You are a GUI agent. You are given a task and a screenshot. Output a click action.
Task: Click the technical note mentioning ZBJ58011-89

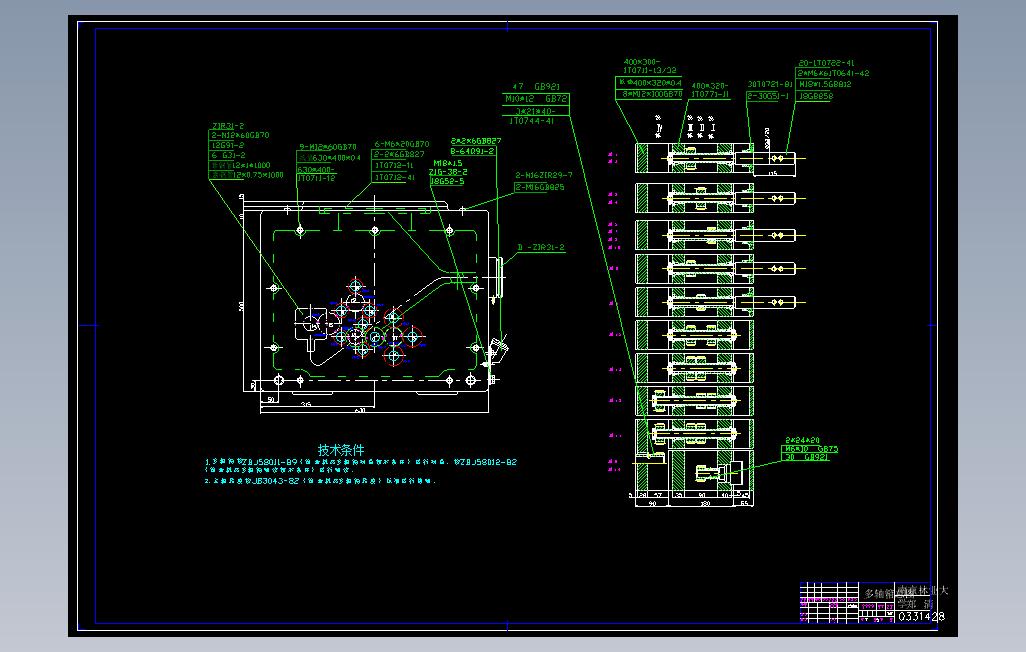coord(361,465)
